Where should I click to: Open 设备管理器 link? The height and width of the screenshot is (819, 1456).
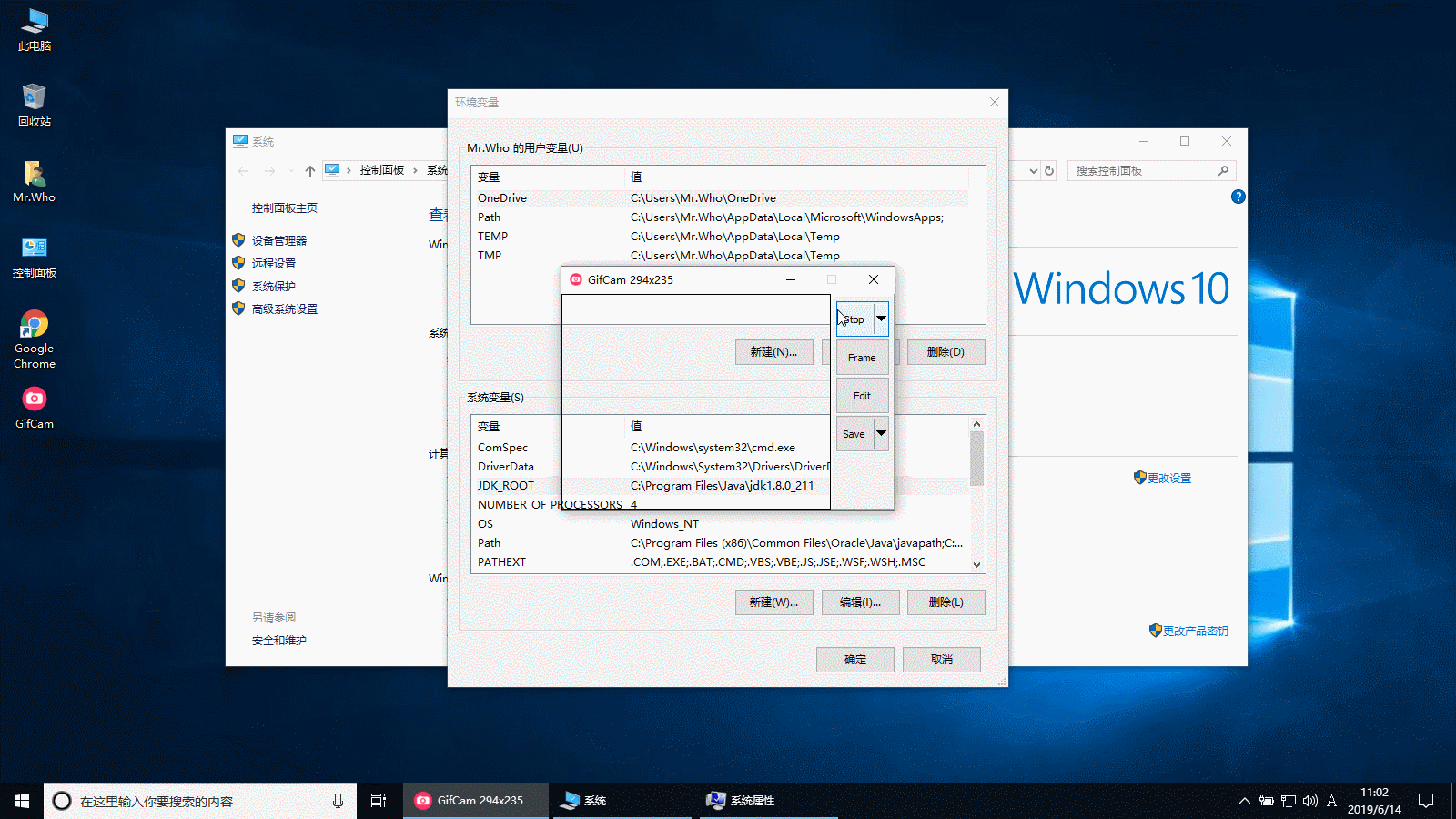279,240
